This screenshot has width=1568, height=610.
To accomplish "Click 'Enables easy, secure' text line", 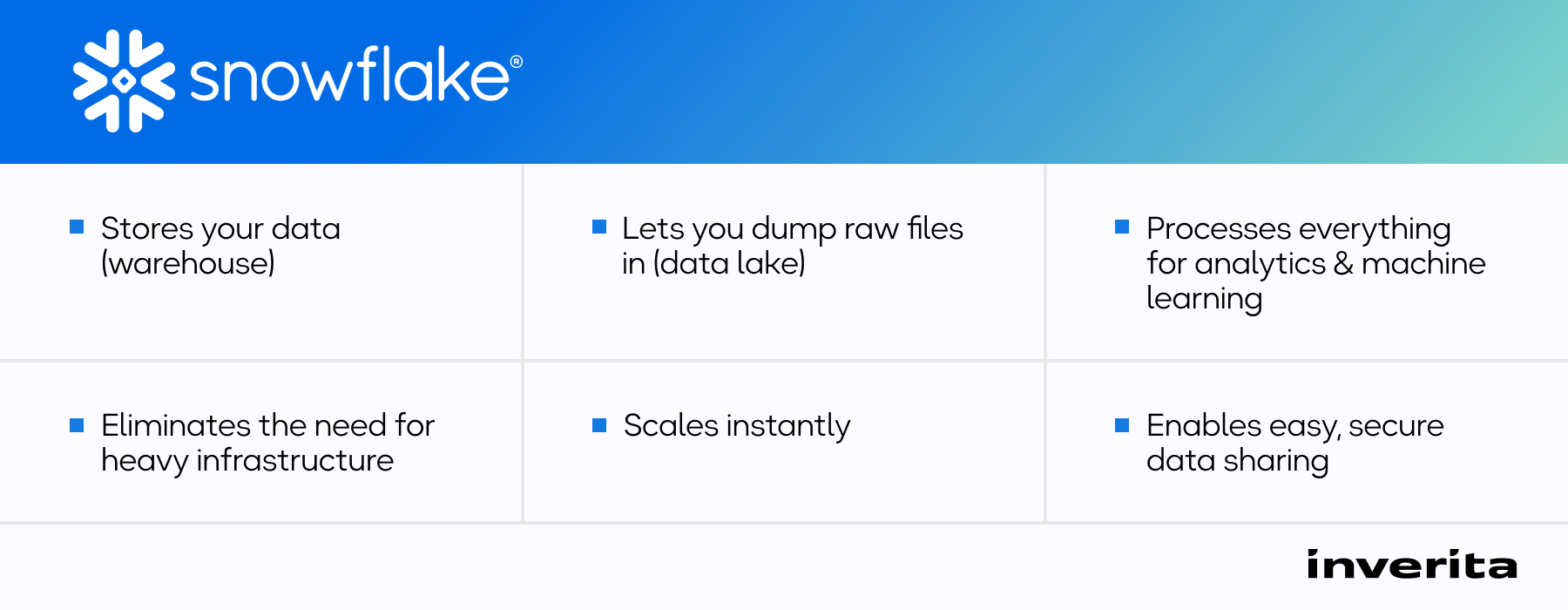I will (1294, 426).
